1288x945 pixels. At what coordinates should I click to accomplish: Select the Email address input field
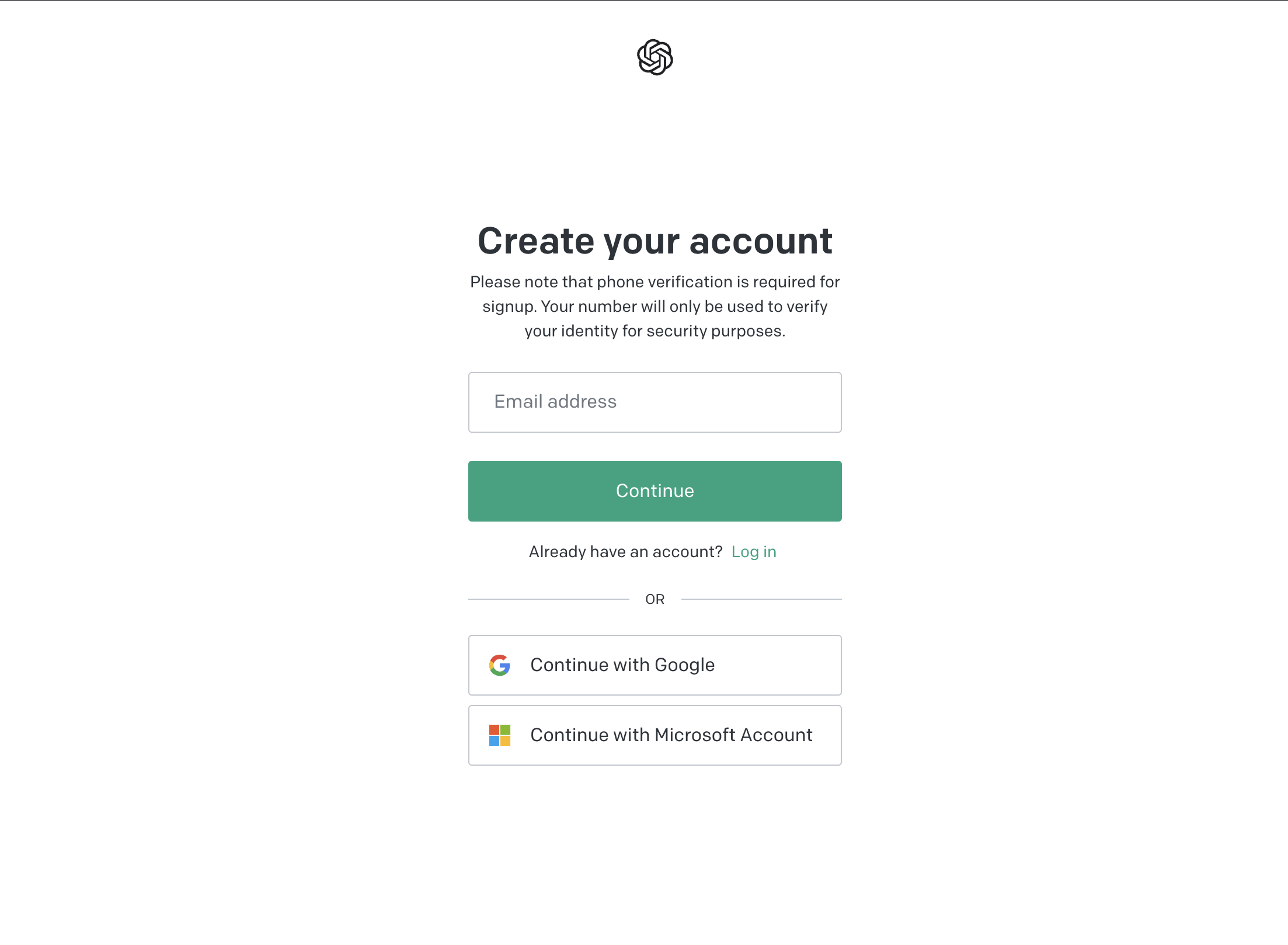655,402
